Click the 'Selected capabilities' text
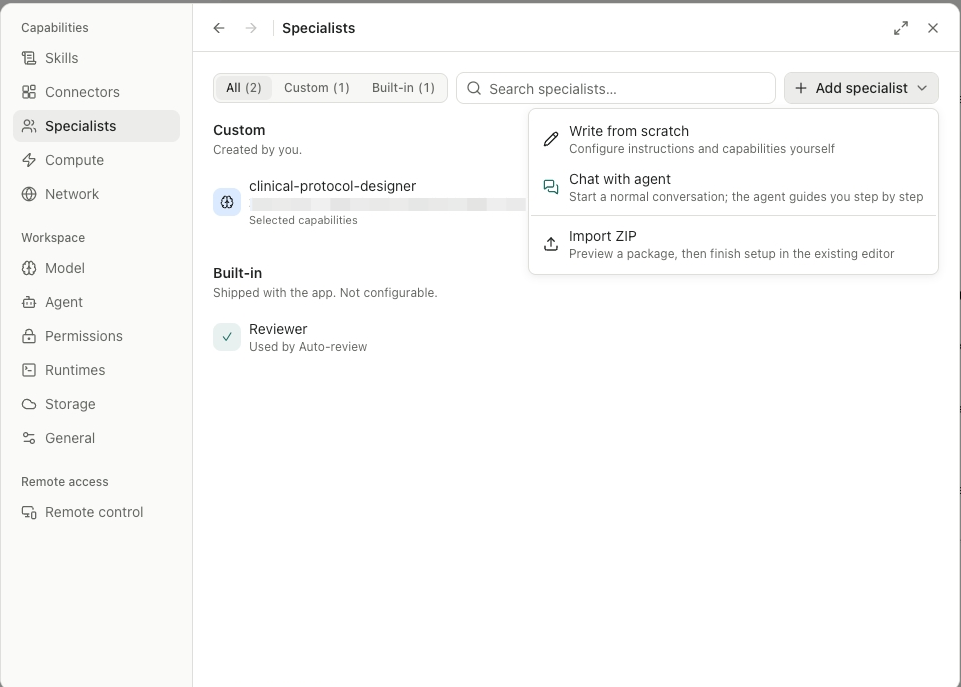This screenshot has width=961, height=687. tap(303, 220)
